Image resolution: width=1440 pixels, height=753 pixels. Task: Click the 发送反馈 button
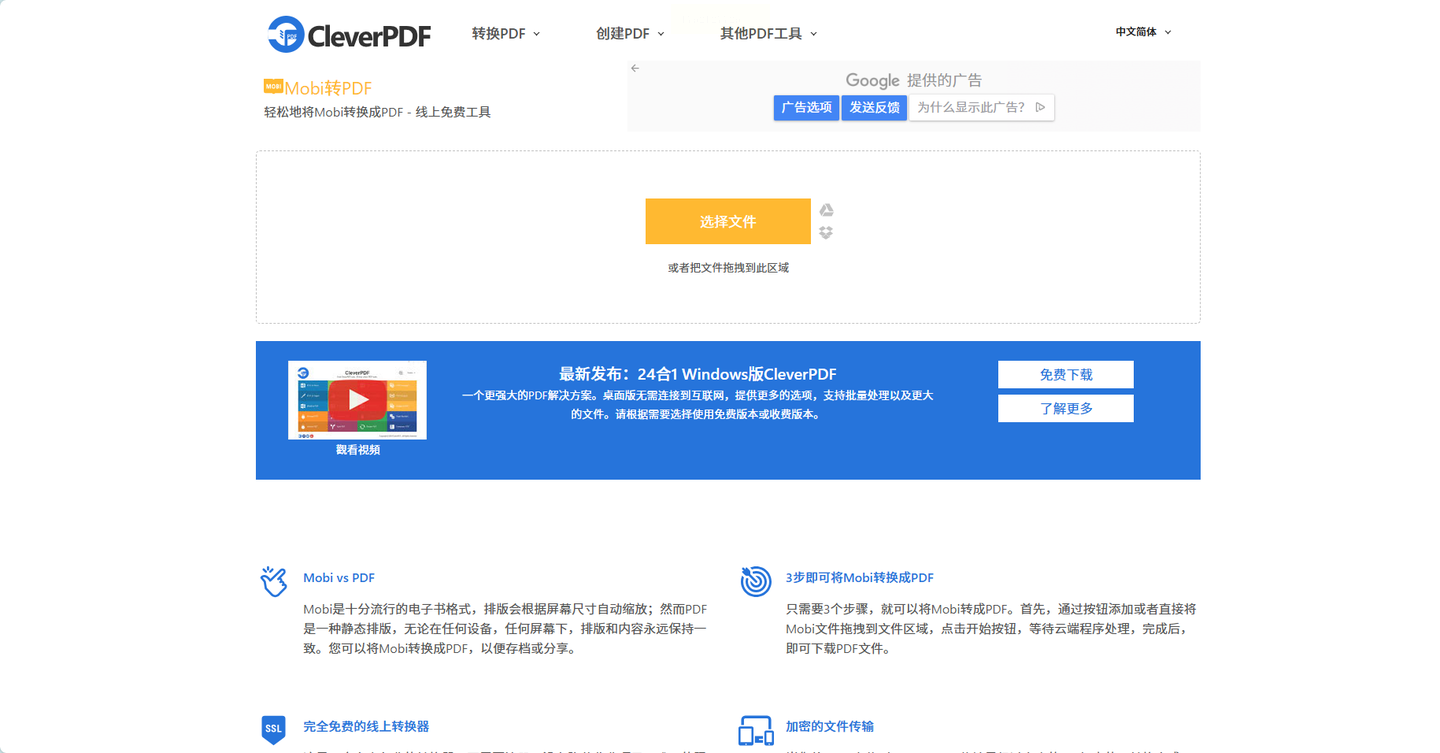coord(874,108)
